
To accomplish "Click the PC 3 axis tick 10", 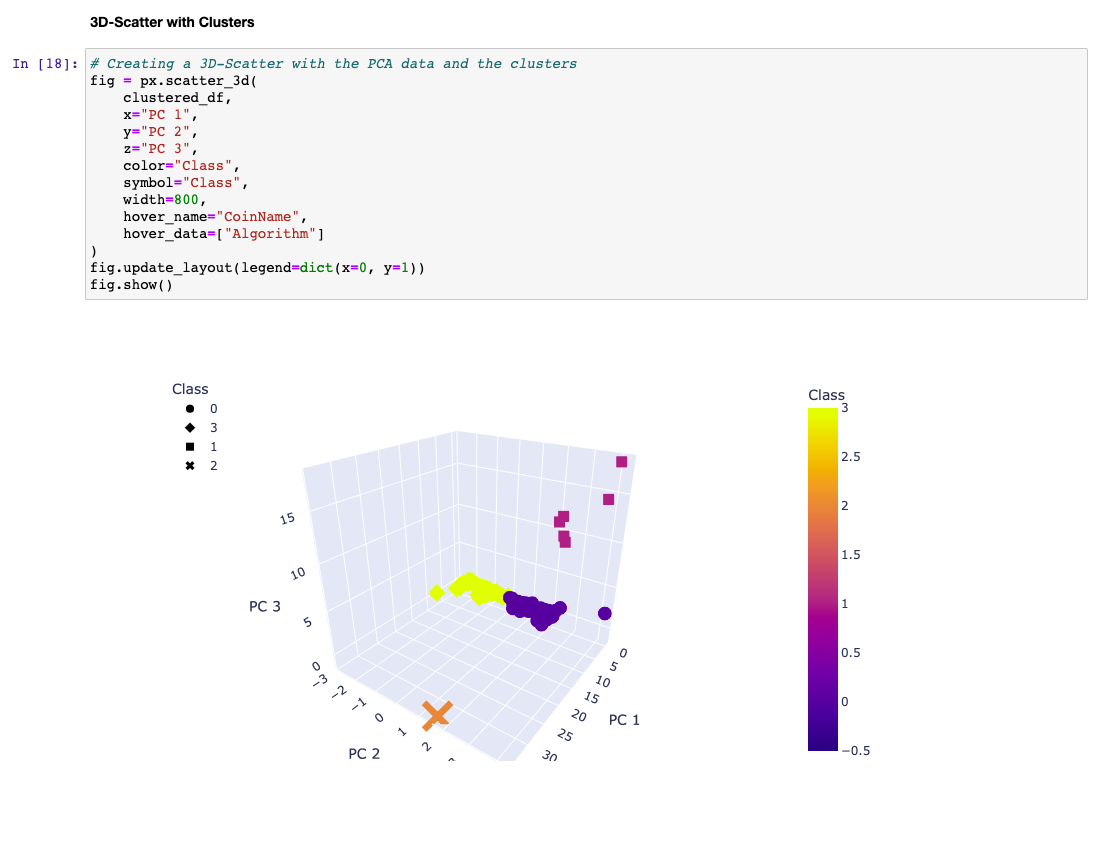I will tap(298, 573).
